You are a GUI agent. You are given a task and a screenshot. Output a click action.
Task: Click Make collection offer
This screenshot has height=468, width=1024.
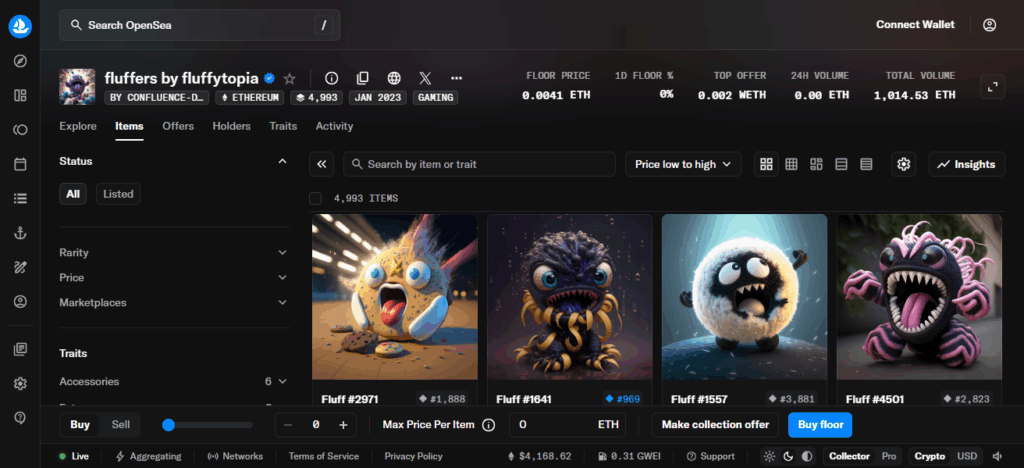point(715,425)
